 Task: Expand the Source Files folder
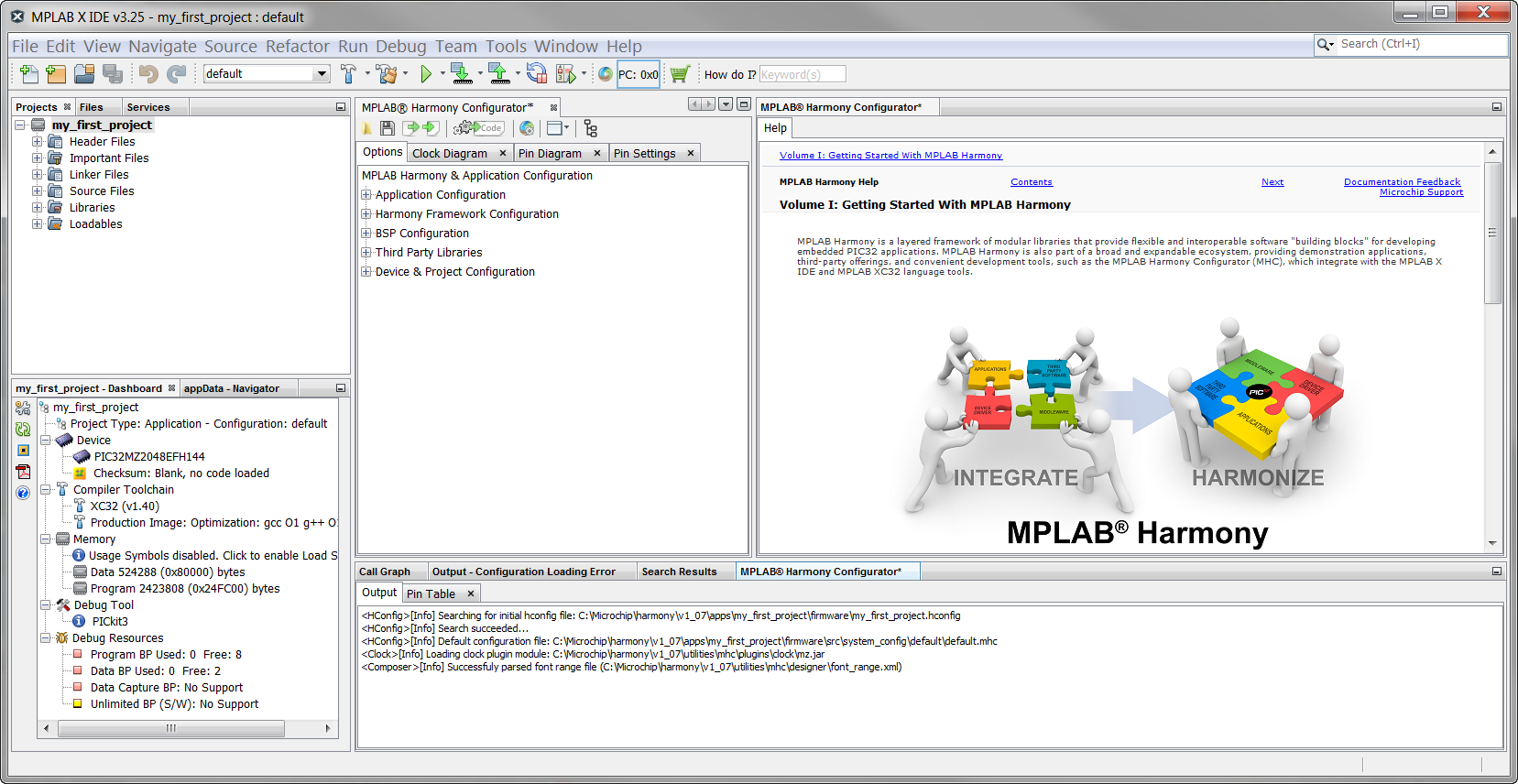pos(38,191)
